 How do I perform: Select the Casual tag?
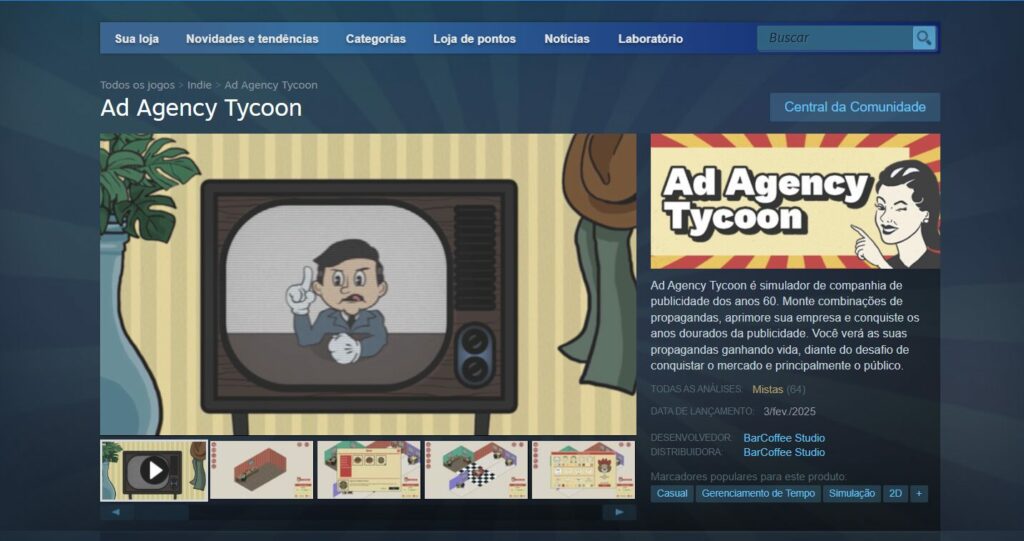[x=672, y=493]
